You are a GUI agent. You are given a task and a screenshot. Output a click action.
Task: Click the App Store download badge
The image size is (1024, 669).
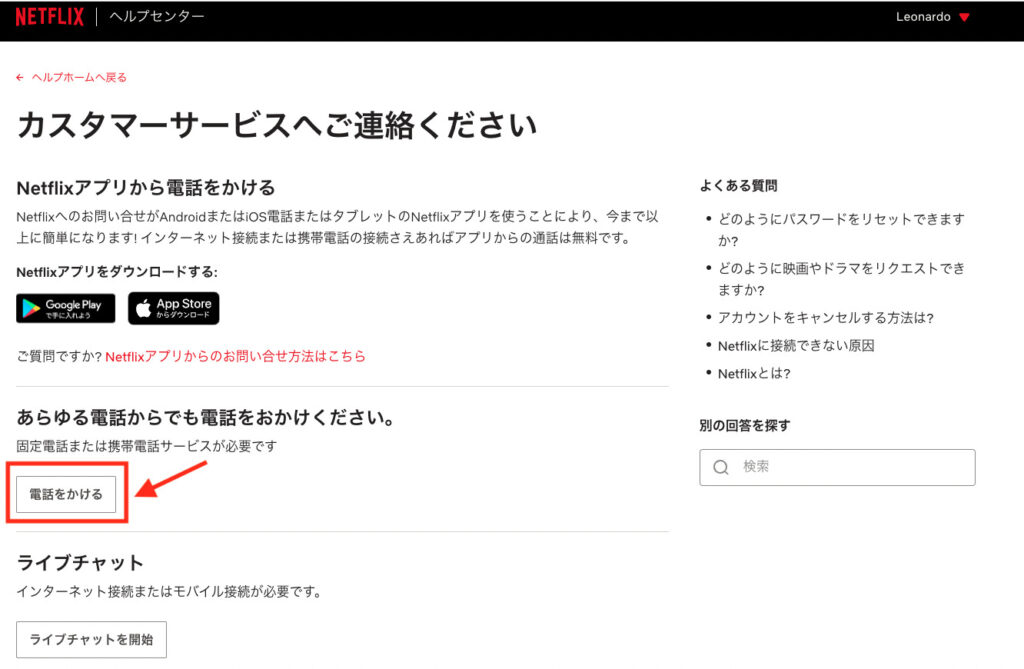[x=174, y=308]
